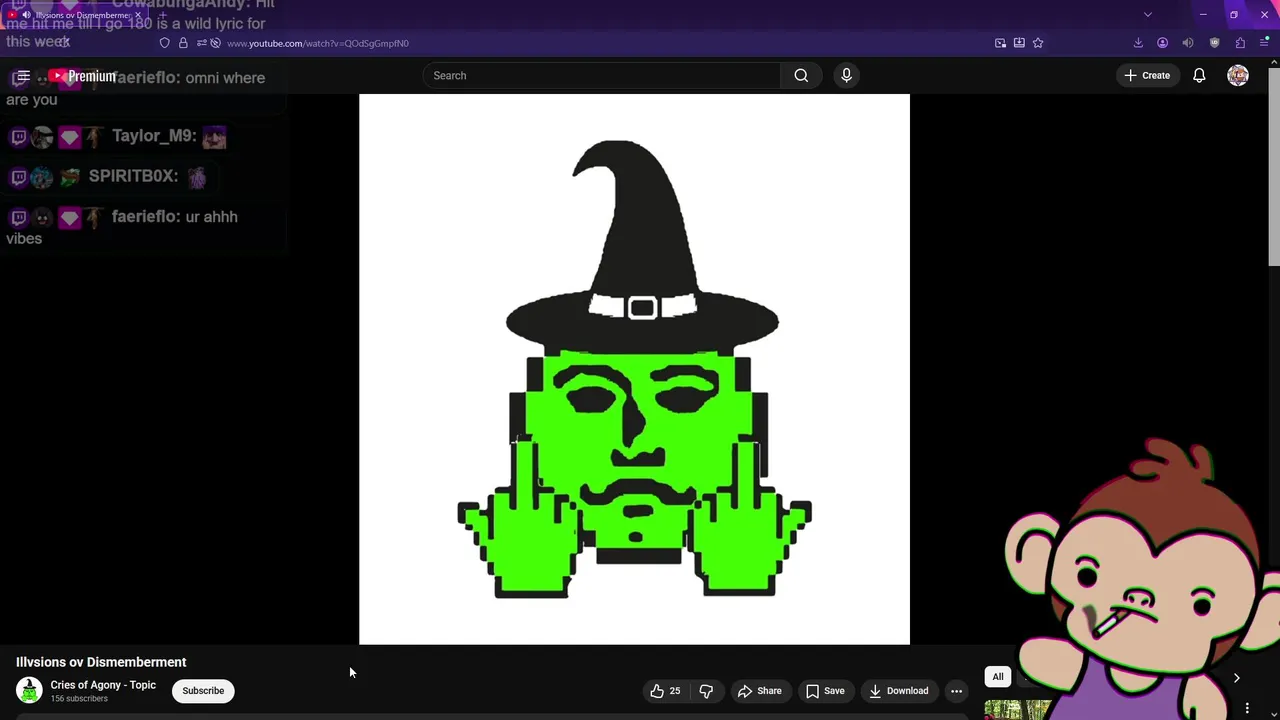Open options for first recommended video
1280x720 pixels.
1247,709
